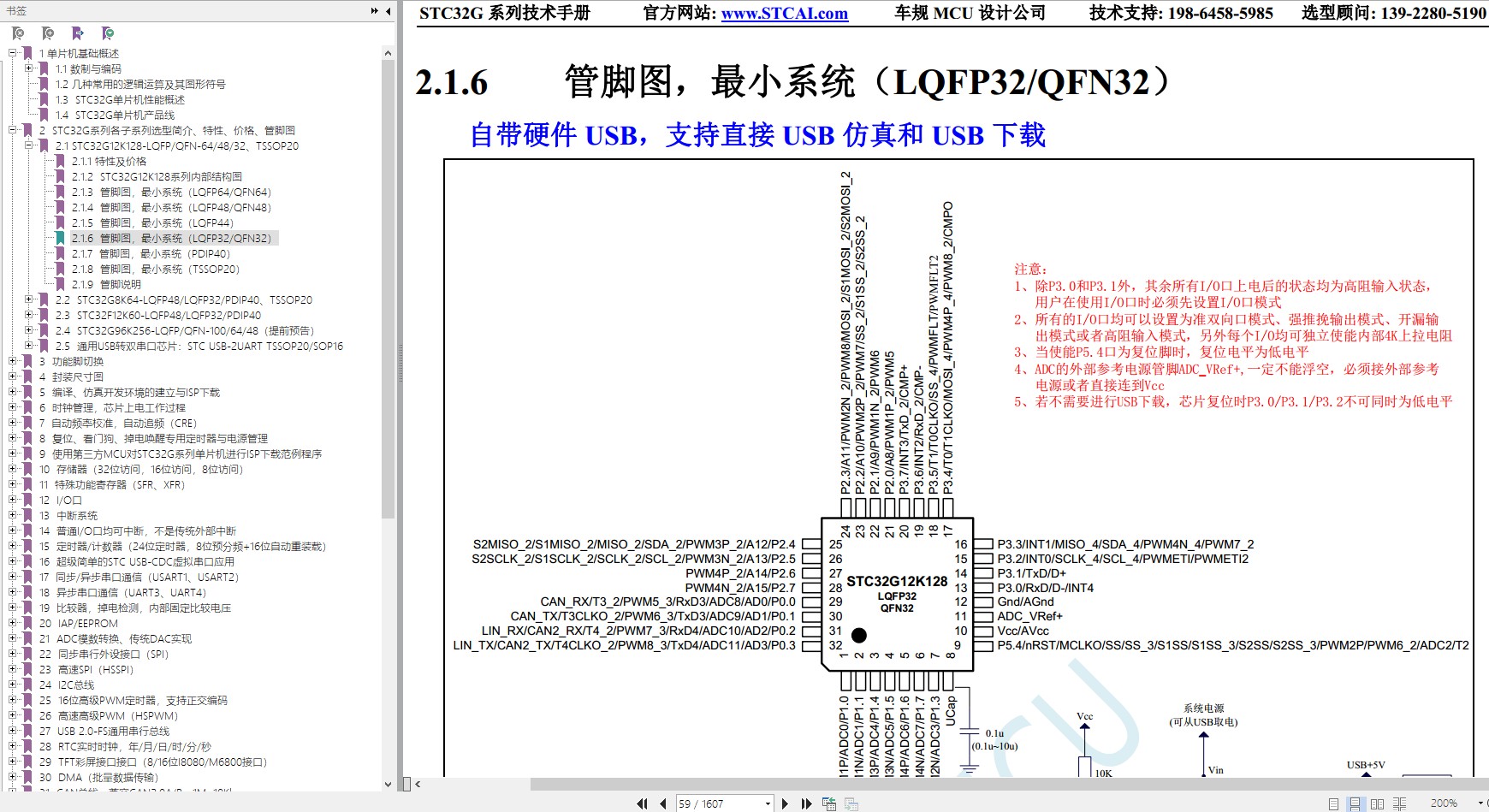Open the www.STCAI.com website link

pyautogui.click(x=785, y=14)
